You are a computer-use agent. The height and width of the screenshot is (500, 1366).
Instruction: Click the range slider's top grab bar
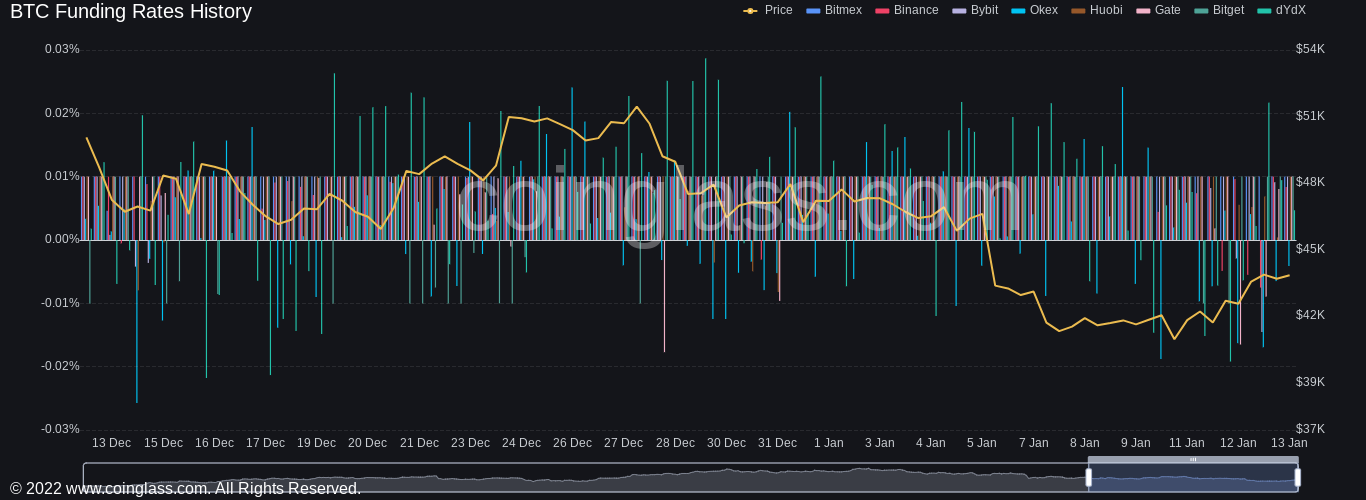tap(1193, 460)
